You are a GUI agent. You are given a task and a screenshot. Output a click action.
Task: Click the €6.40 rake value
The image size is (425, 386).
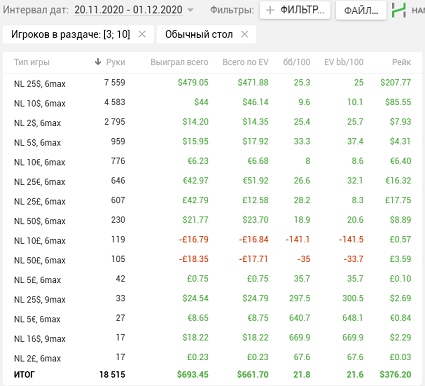pos(401,161)
